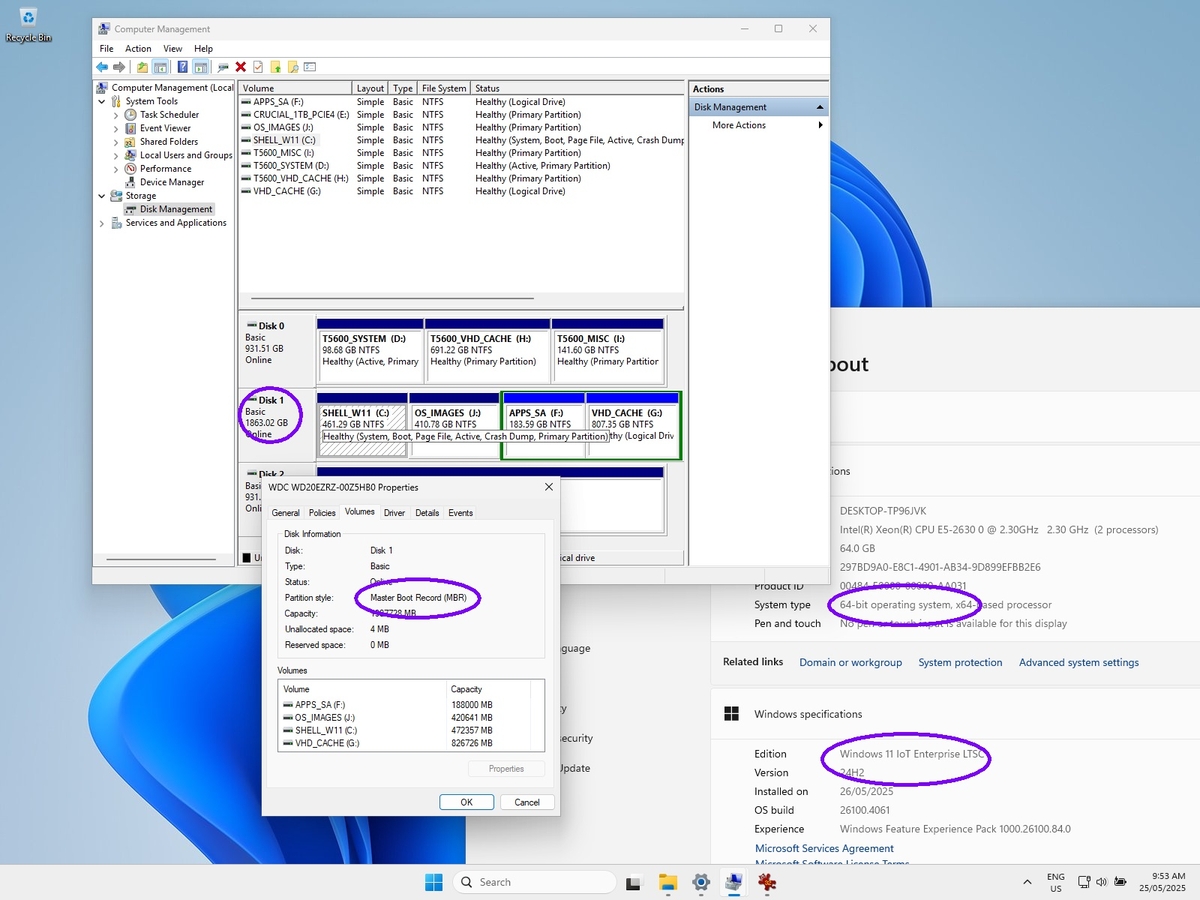
Task: Collapse the System Tools tree node
Action: point(102,101)
